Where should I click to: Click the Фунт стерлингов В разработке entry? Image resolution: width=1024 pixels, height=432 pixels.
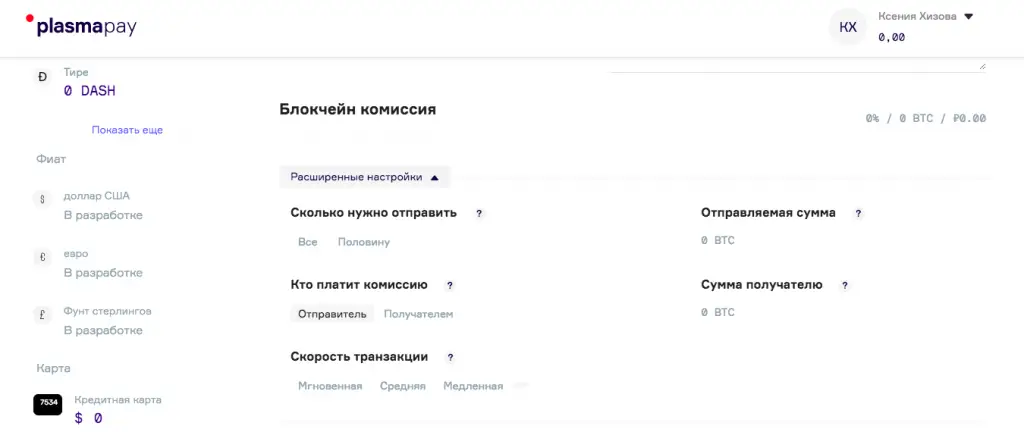pos(108,320)
